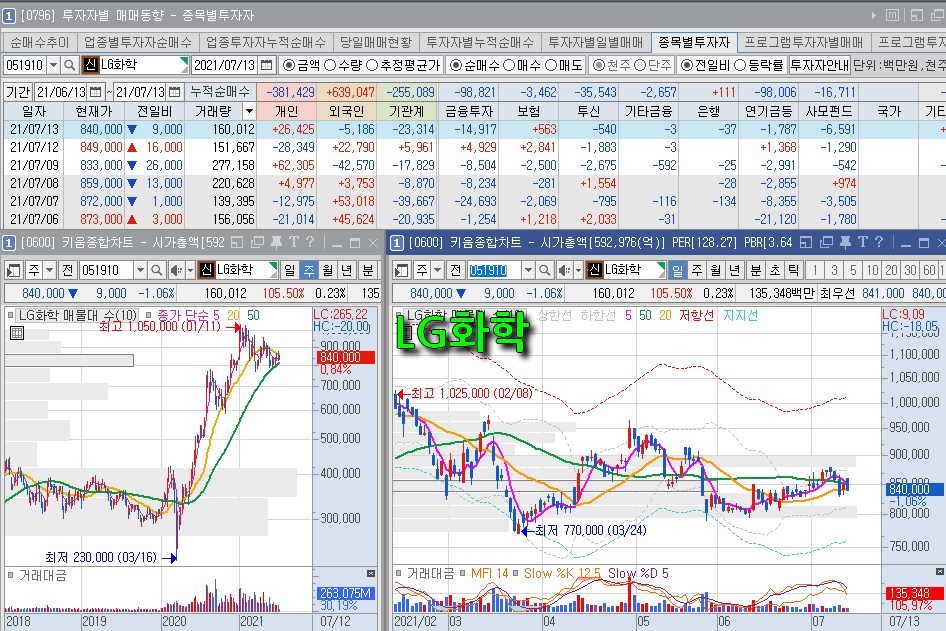Click pin icon in left chart title bar
This screenshot has height=631, width=946.
click(276, 243)
